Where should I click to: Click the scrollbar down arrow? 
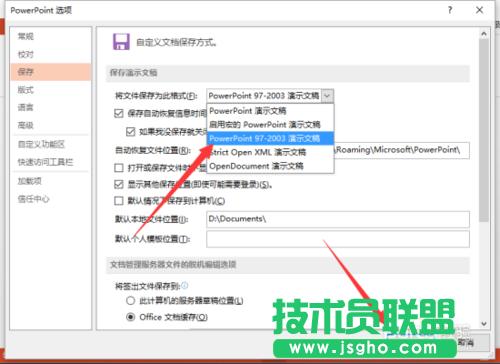click(x=484, y=324)
